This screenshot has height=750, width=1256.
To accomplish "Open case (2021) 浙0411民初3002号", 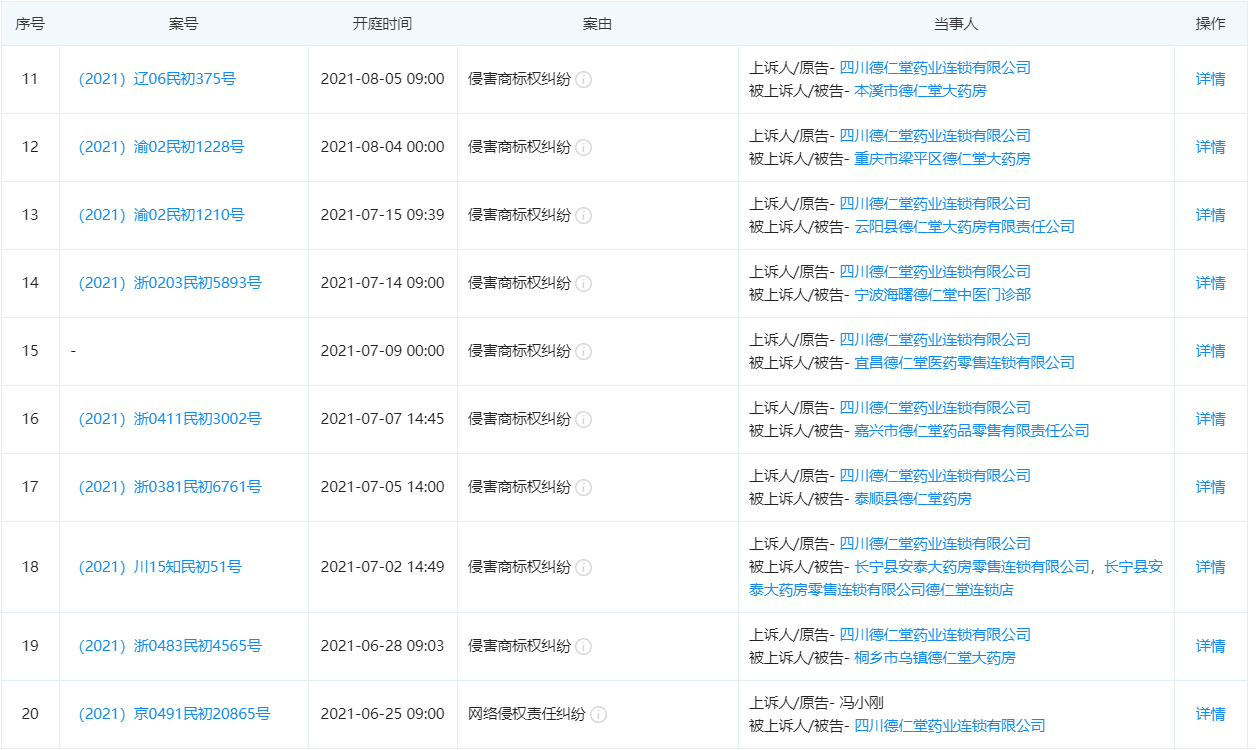I will [x=170, y=419].
